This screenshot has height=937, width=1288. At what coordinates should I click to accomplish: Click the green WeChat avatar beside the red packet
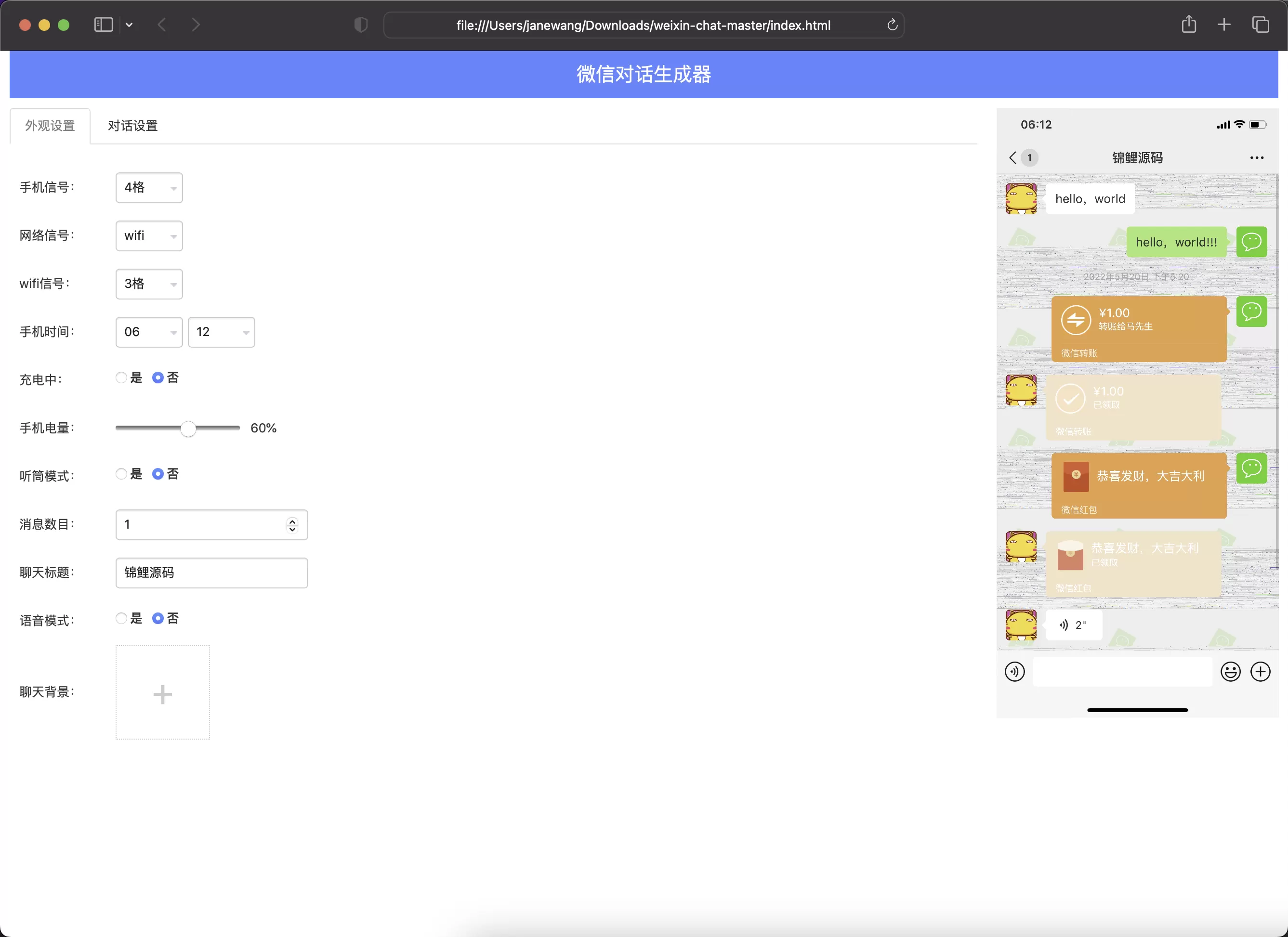1252,468
